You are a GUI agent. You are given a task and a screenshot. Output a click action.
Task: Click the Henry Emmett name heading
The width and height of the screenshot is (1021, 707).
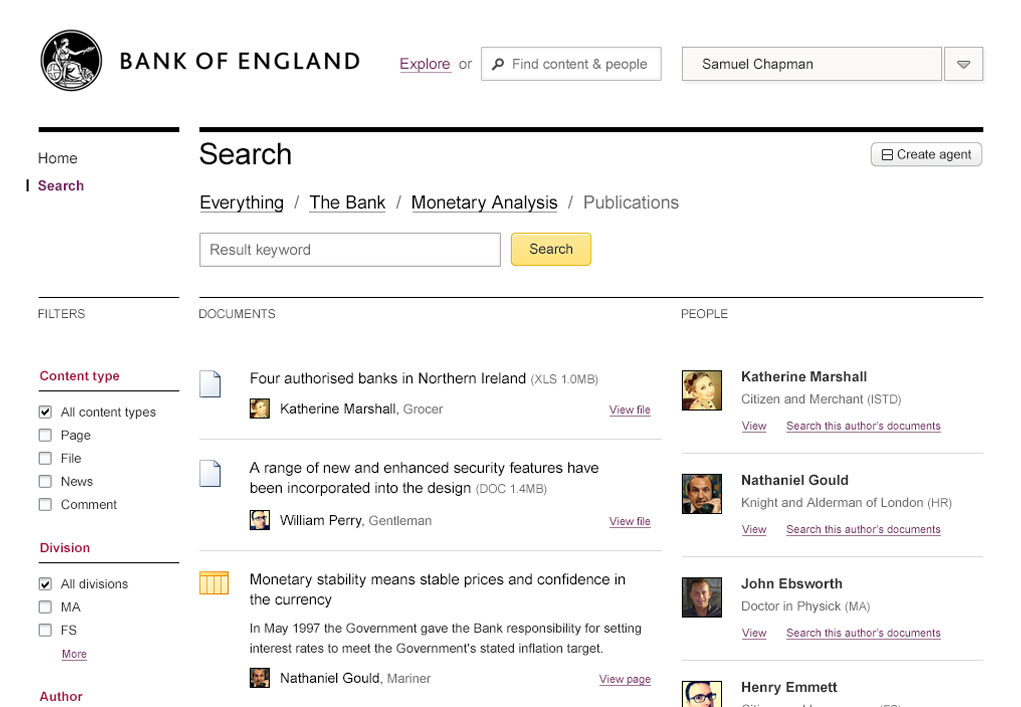pyautogui.click(x=789, y=687)
